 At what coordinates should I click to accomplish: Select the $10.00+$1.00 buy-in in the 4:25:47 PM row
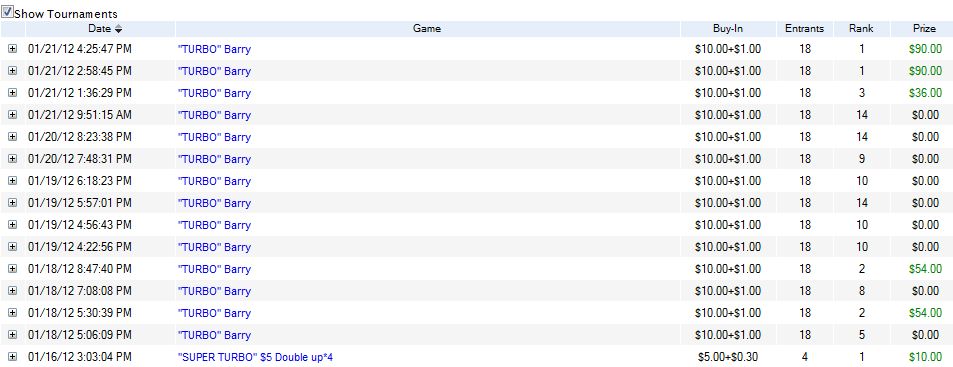[728, 49]
